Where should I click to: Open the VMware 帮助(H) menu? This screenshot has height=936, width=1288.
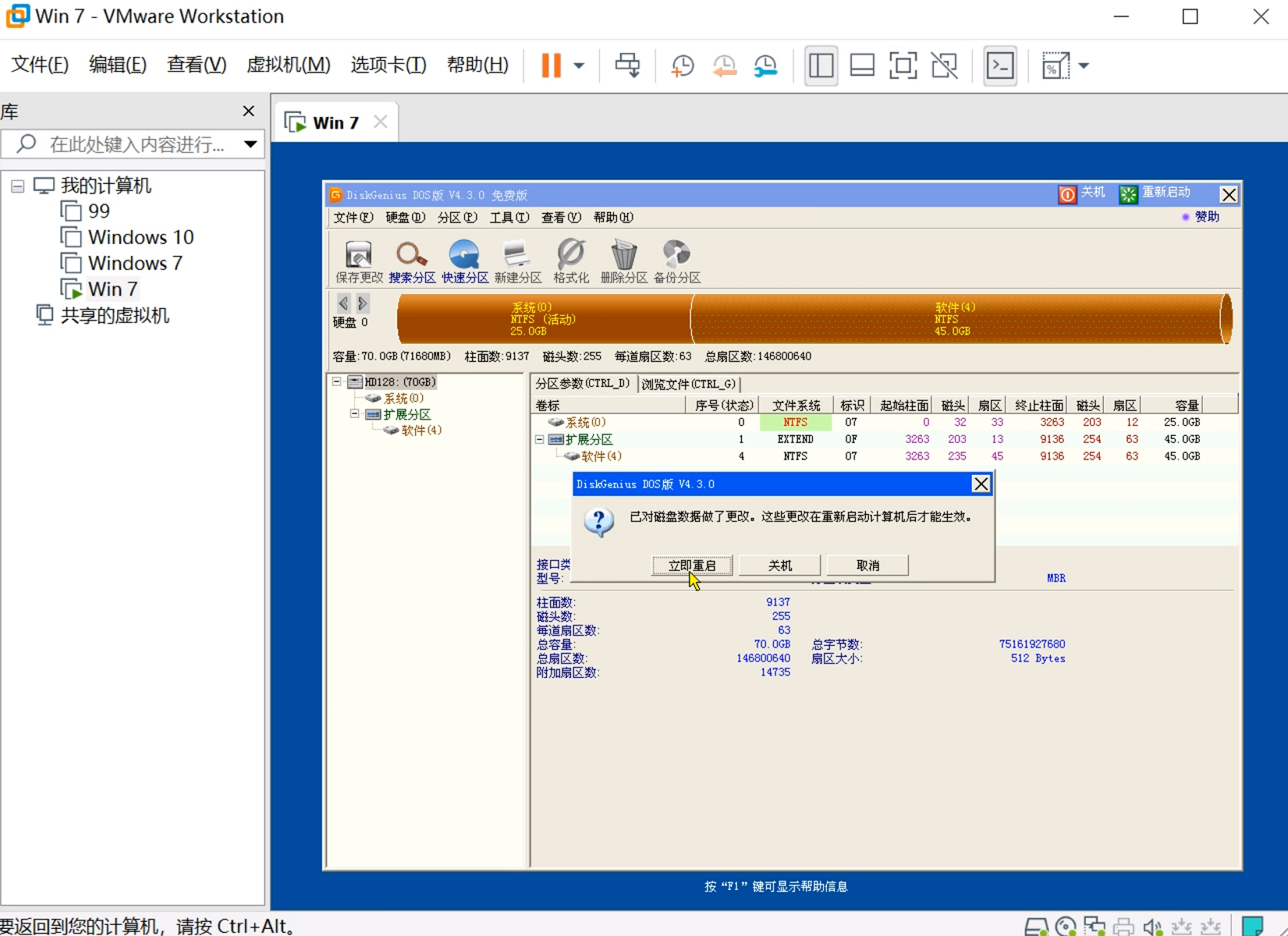(477, 65)
